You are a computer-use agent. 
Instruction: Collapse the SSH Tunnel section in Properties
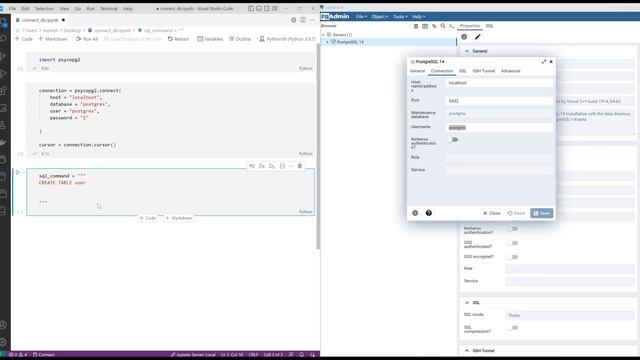coord(467,351)
